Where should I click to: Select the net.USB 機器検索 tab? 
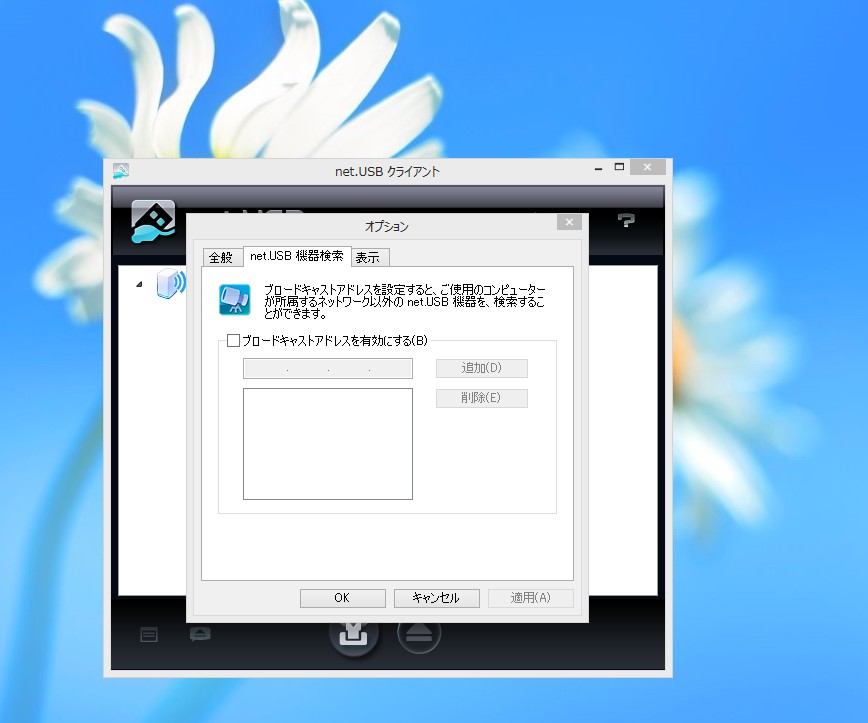297,256
